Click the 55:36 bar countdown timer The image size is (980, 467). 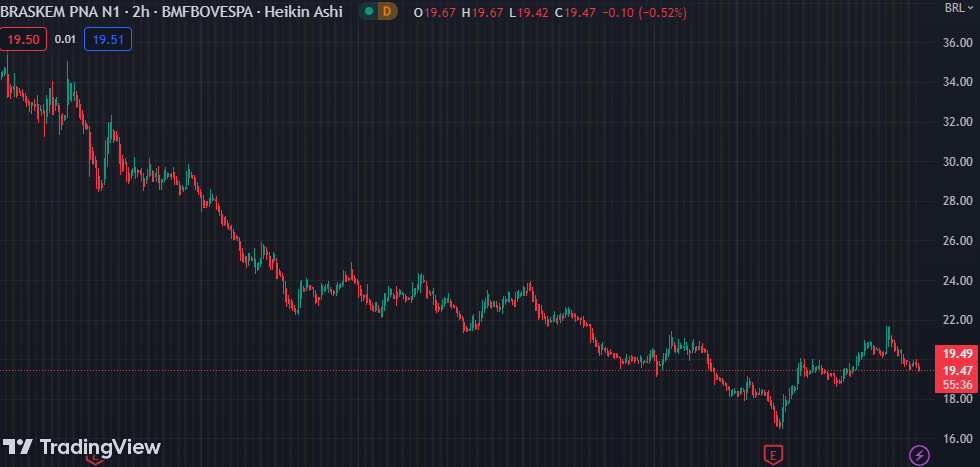point(957,384)
